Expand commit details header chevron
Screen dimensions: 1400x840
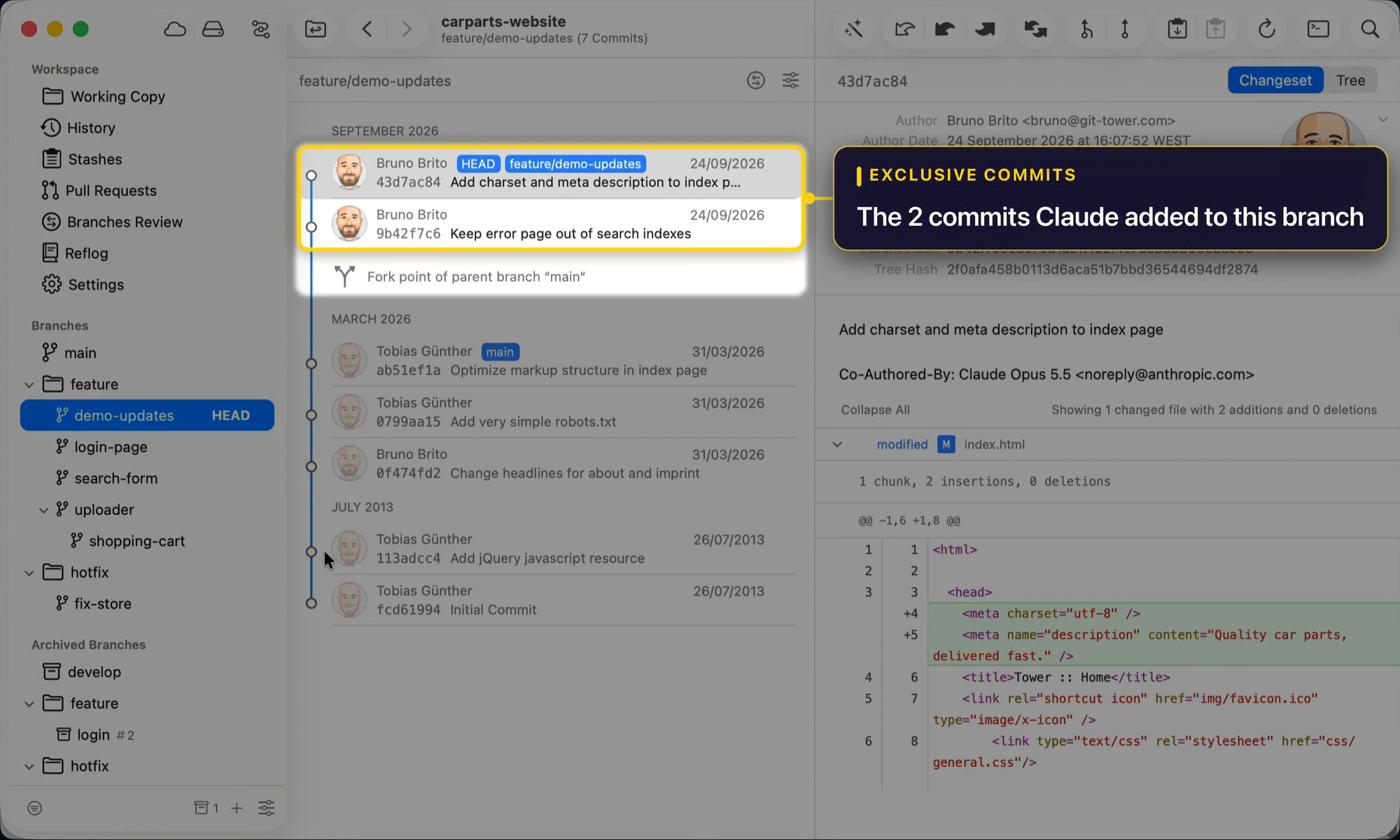[1383, 120]
